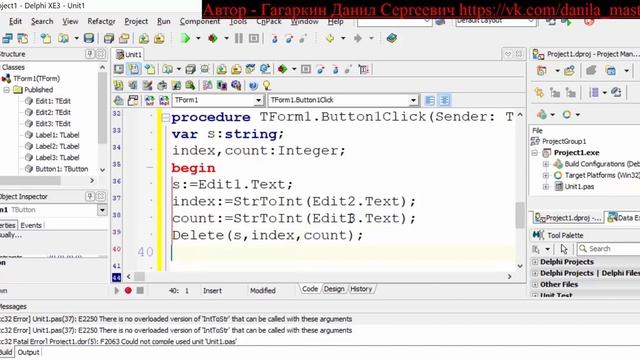Open the Edit menu
Image resolution: width=640 pixels, height=360 pixels.
[x=16, y=21]
